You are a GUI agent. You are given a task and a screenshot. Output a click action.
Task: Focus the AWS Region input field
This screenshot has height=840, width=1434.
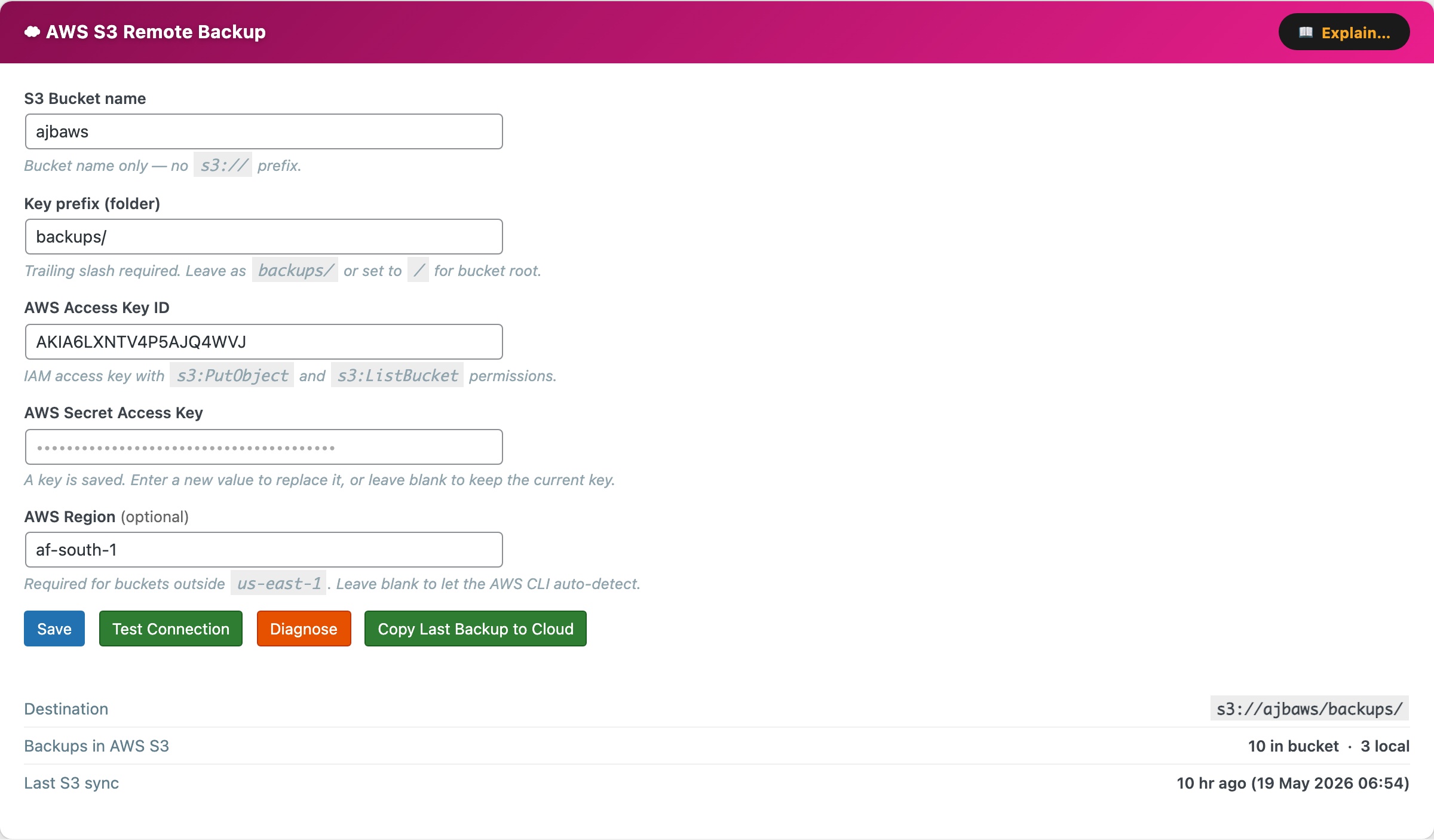pyautogui.click(x=263, y=550)
